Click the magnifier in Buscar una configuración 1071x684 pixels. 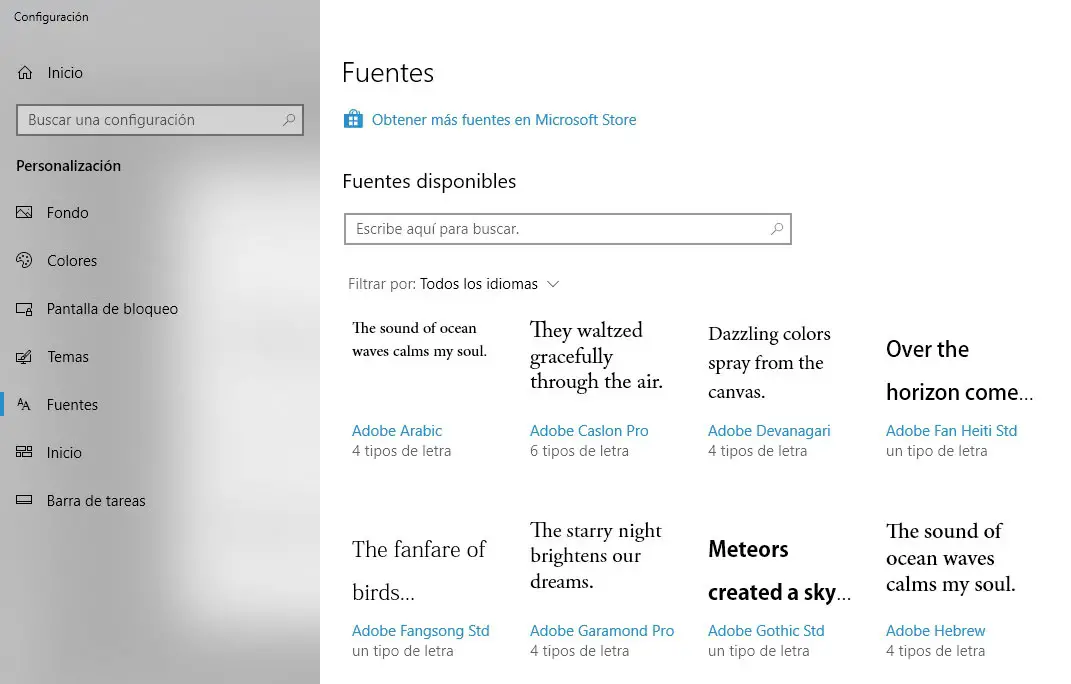[289, 120]
